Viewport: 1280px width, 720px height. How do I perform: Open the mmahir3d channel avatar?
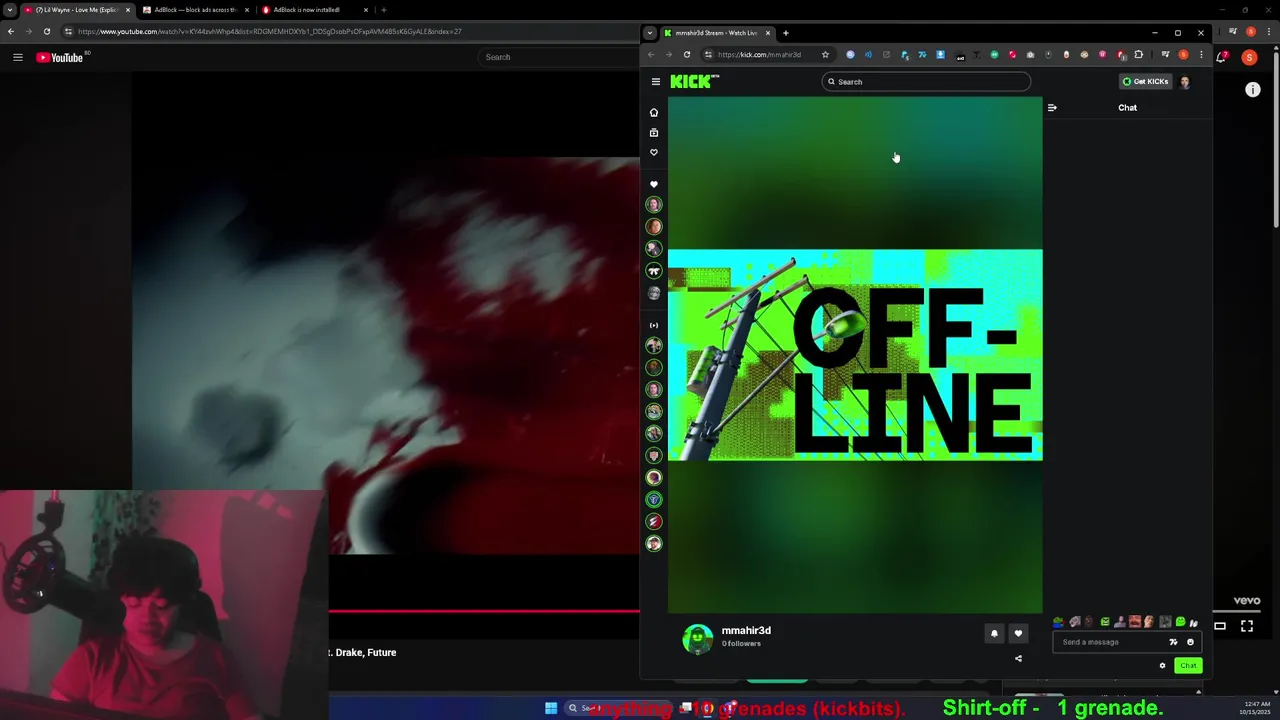[x=698, y=638]
